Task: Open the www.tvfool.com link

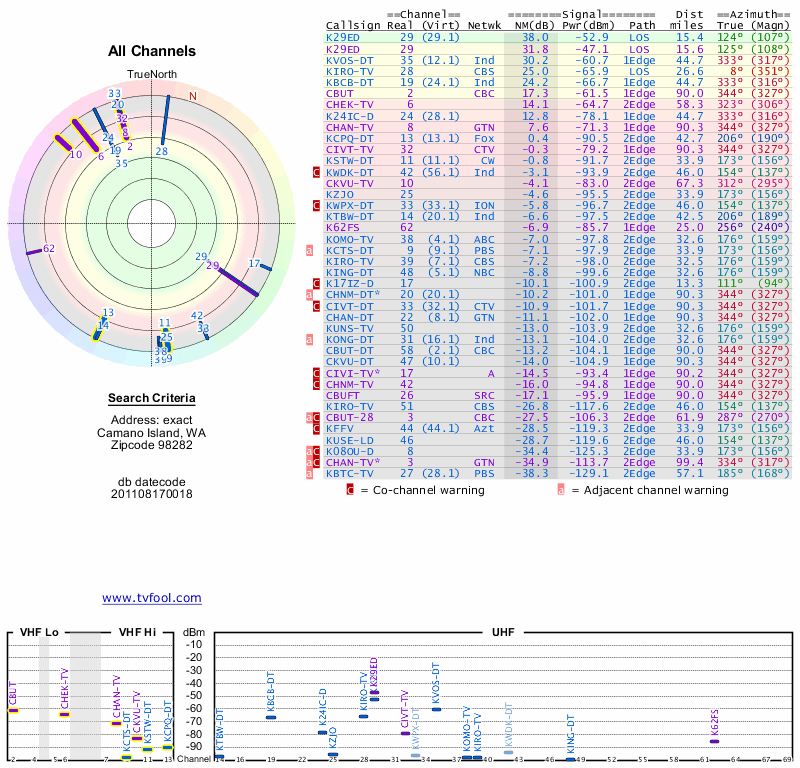Action: pyautogui.click(x=152, y=598)
